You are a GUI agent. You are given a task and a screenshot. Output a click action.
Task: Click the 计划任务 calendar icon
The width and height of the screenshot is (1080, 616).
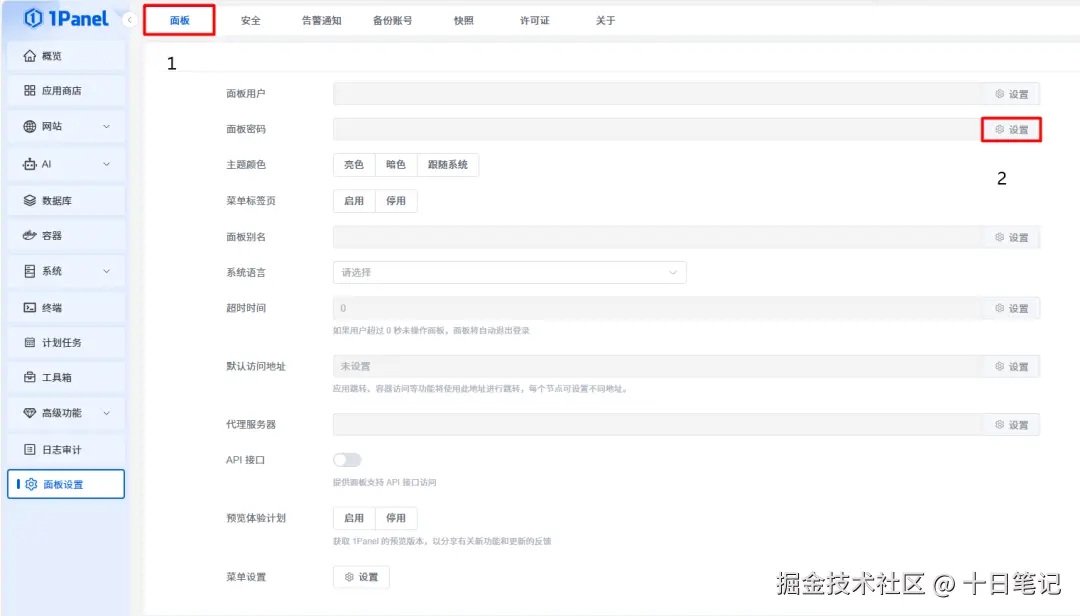[x=30, y=342]
